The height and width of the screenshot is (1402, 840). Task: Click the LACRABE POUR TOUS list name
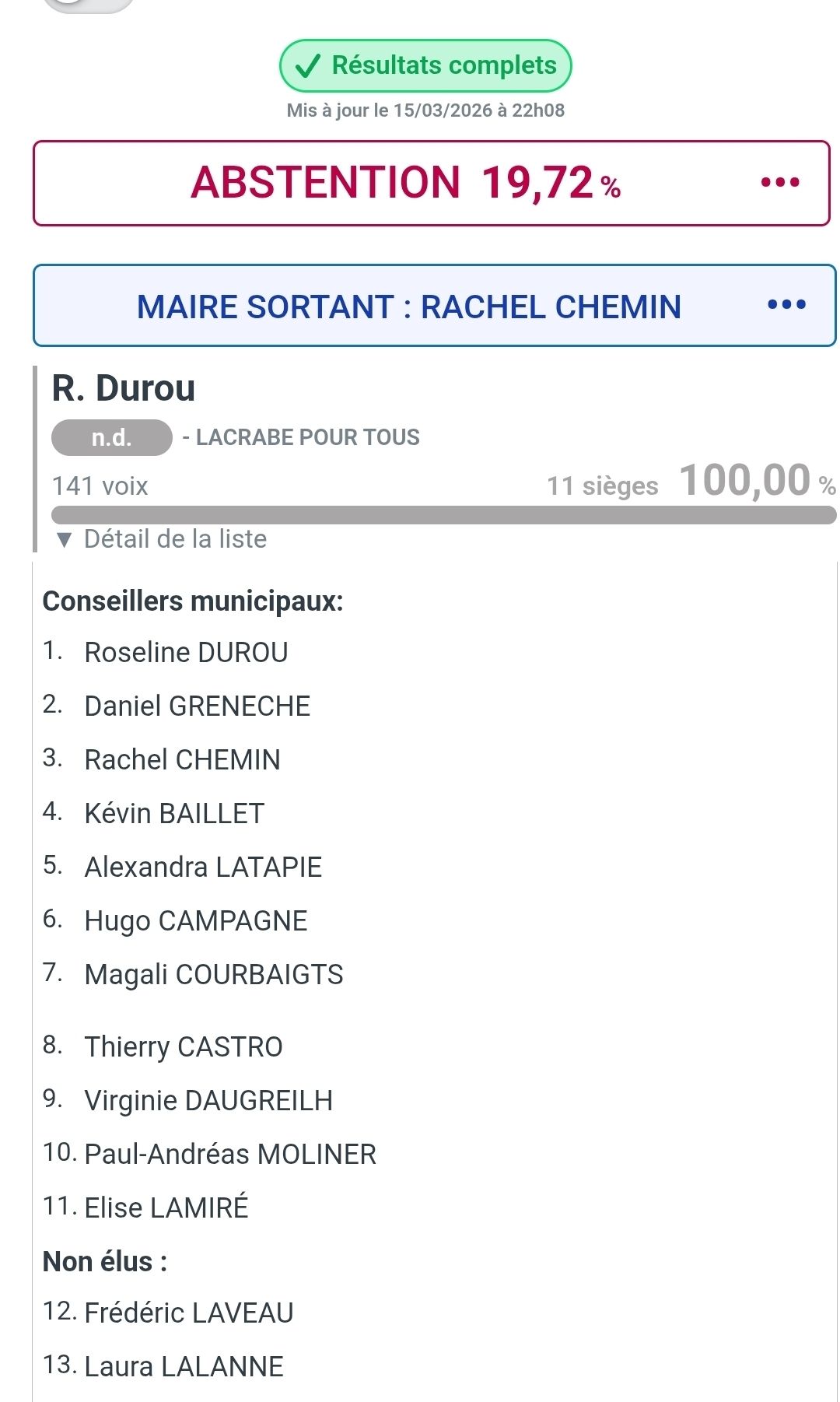pos(307,437)
